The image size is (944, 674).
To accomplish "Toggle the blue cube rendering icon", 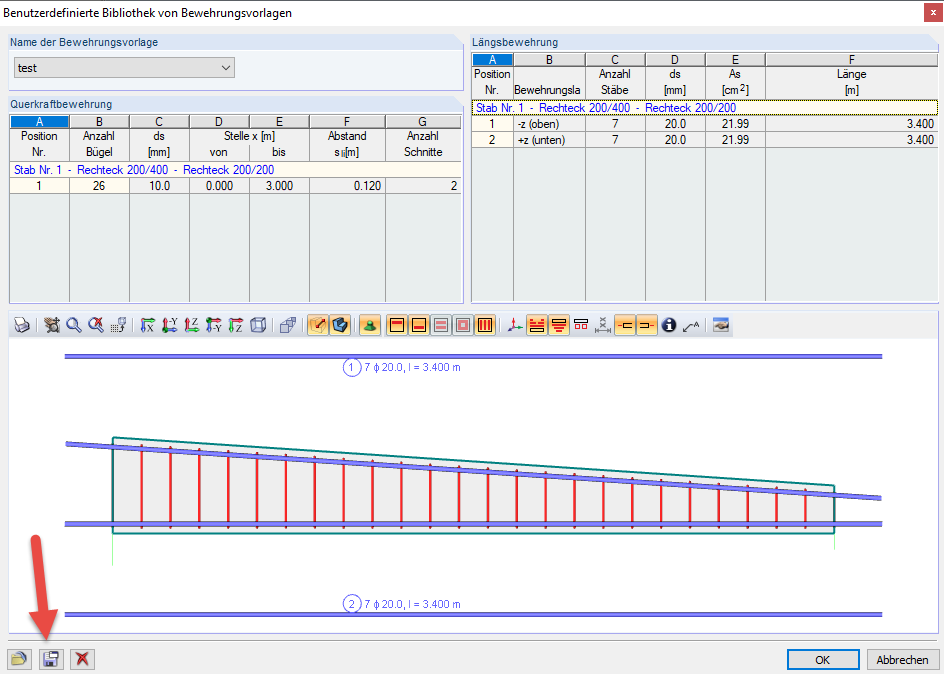I will pos(340,326).
